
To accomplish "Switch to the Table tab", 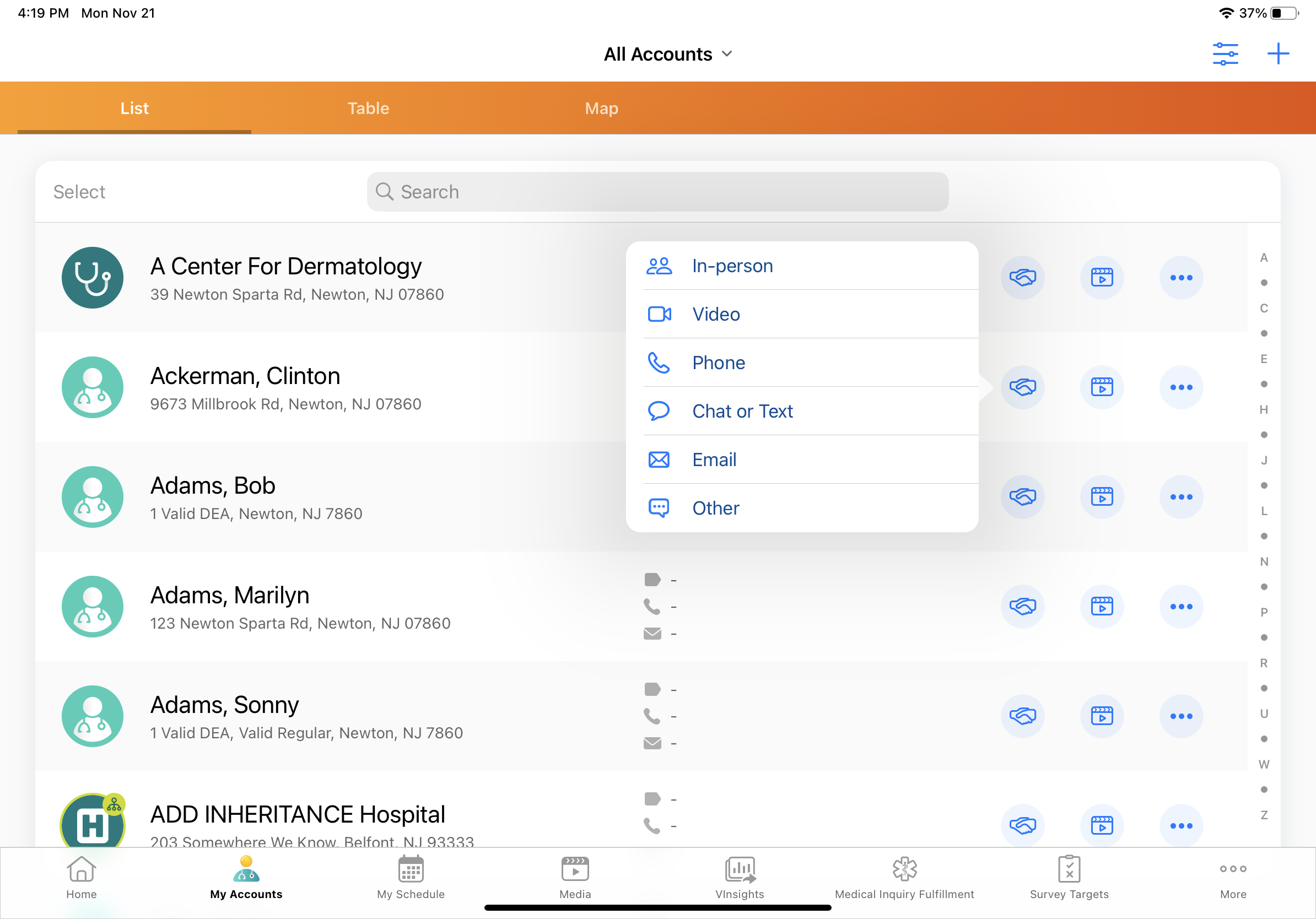I will coord(368,109).
